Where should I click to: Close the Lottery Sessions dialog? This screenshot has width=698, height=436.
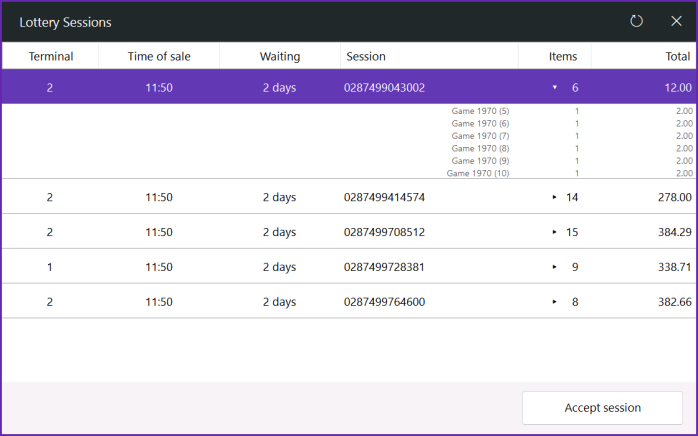(676, 21)
